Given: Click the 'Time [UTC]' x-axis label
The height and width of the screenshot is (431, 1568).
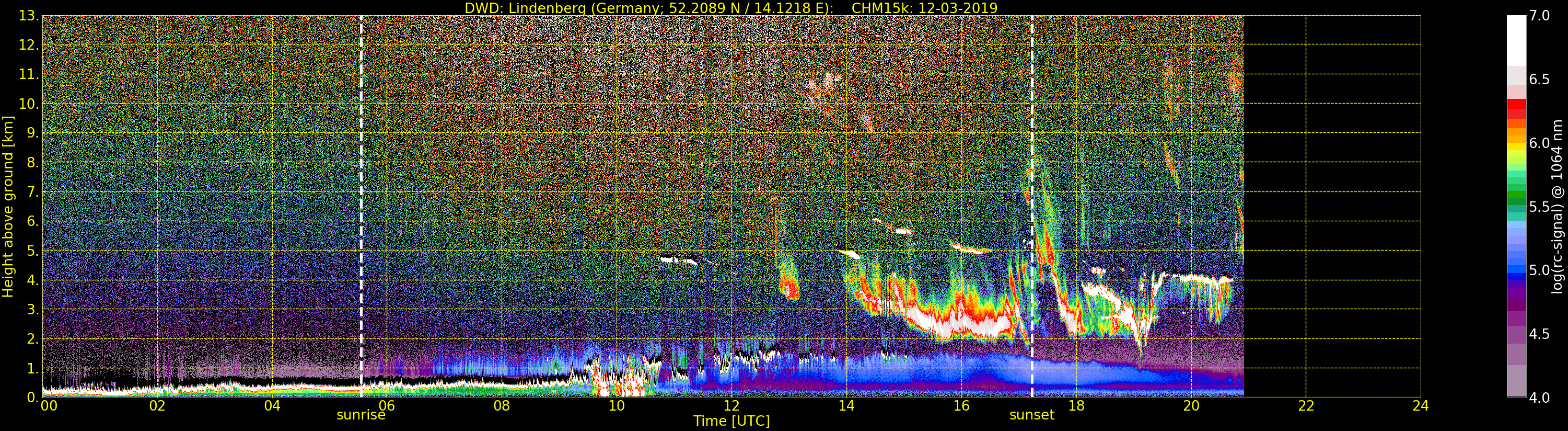Looking at the screenshot, I should [x=731, y=421].
